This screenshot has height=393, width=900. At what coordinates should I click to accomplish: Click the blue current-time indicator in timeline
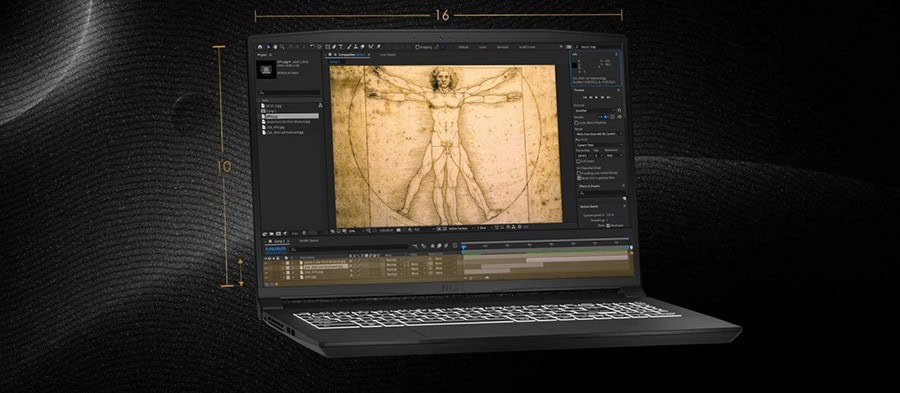pos(463,247)
